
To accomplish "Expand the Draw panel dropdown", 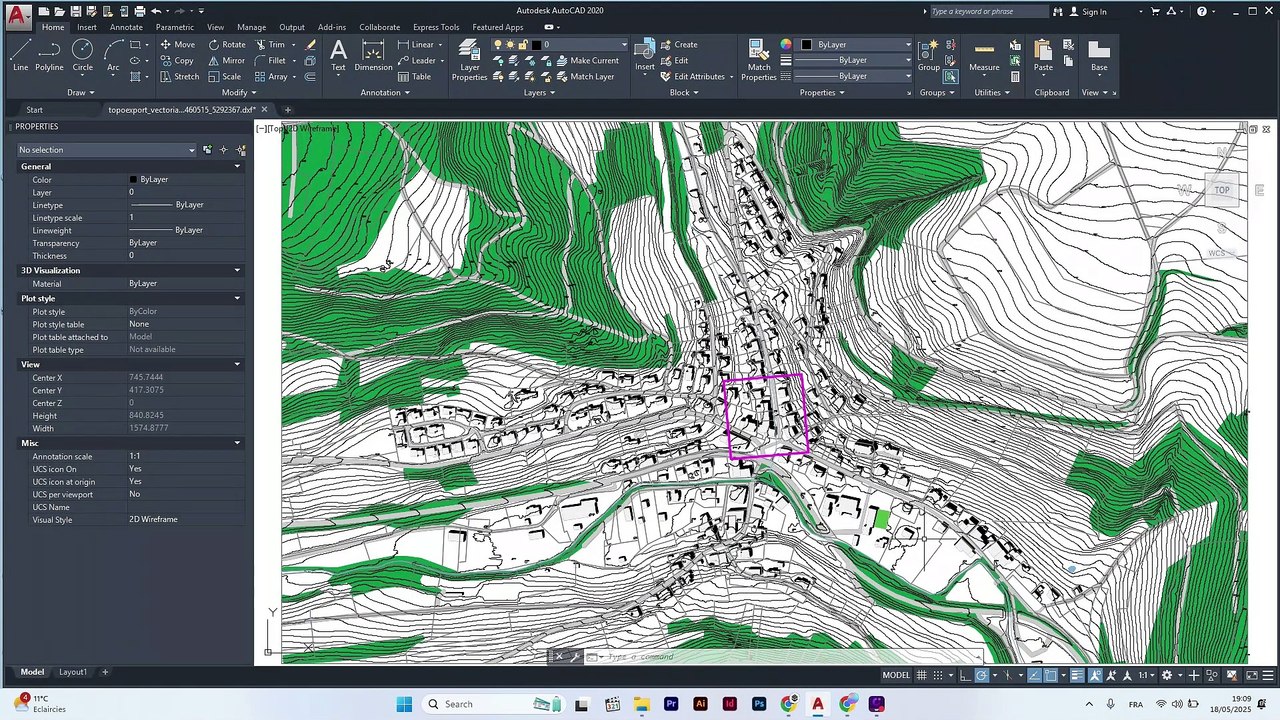I will click(x=81, y=93).
